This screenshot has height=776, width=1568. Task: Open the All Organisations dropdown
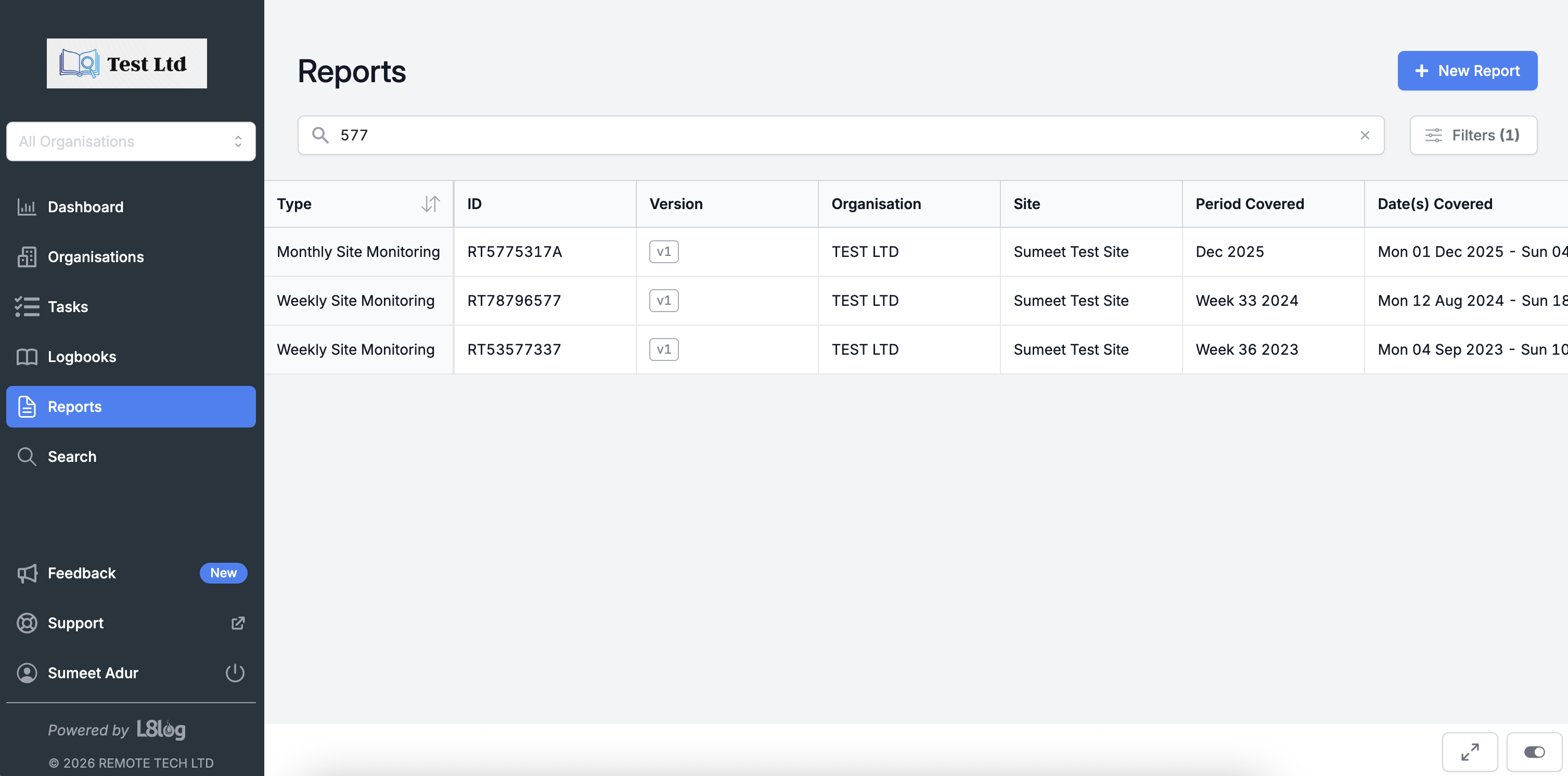tap(131, 141)
